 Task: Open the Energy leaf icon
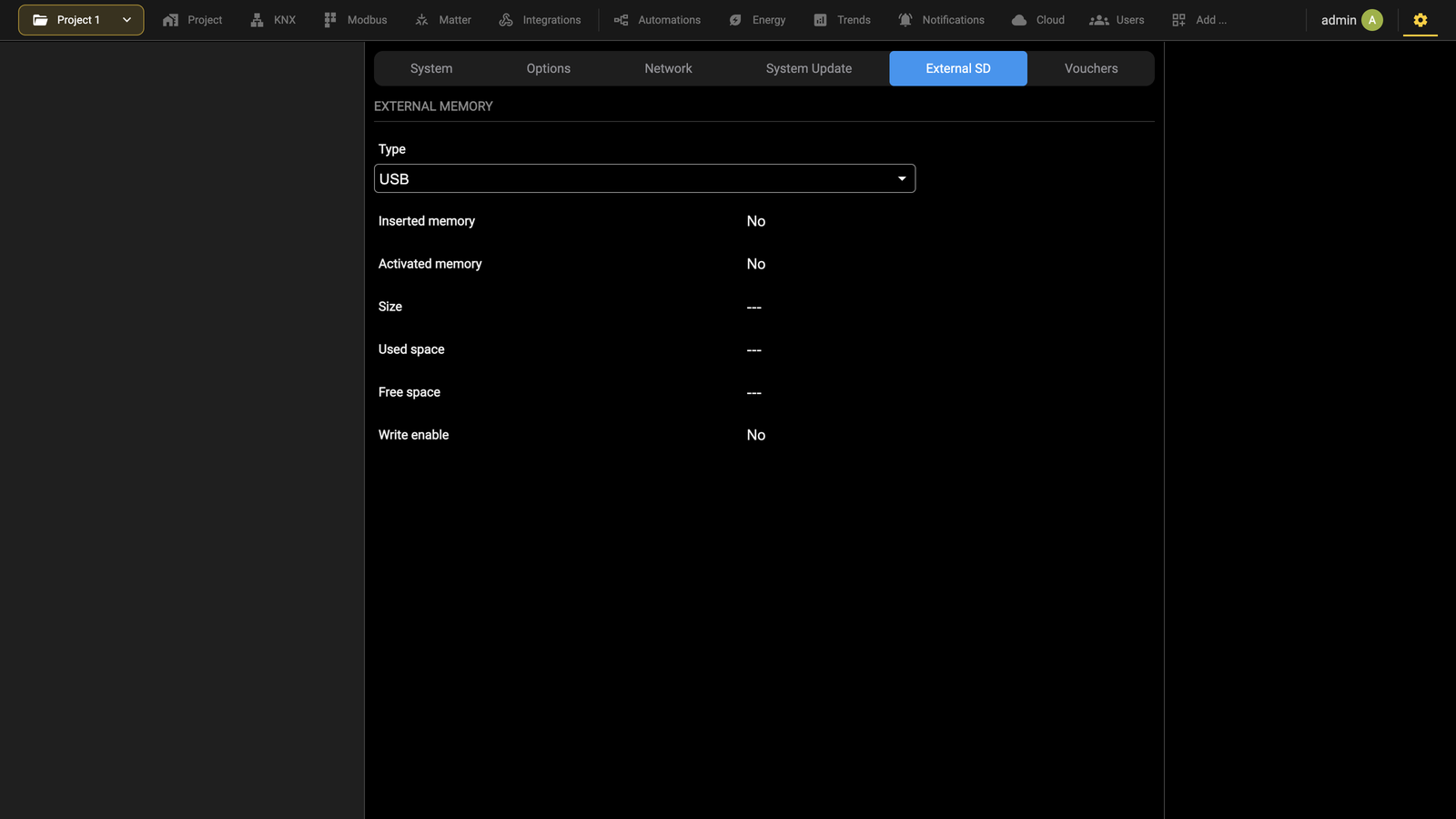(x=735, y=20)
